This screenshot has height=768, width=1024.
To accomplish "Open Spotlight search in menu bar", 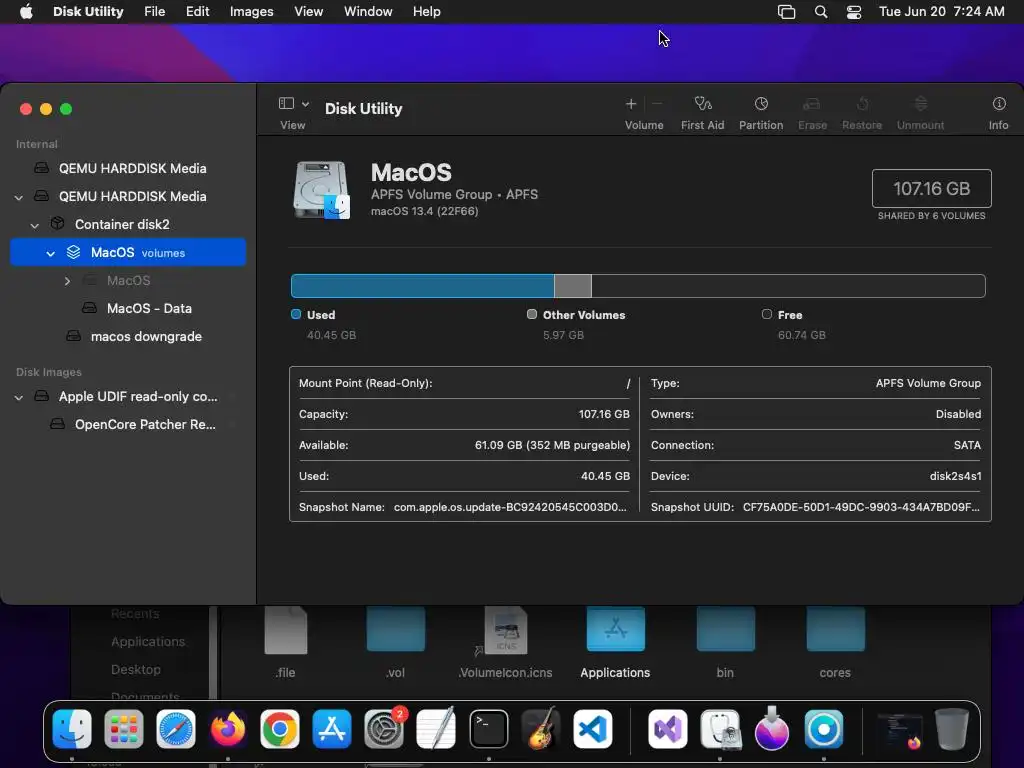I will click(821, 12).
